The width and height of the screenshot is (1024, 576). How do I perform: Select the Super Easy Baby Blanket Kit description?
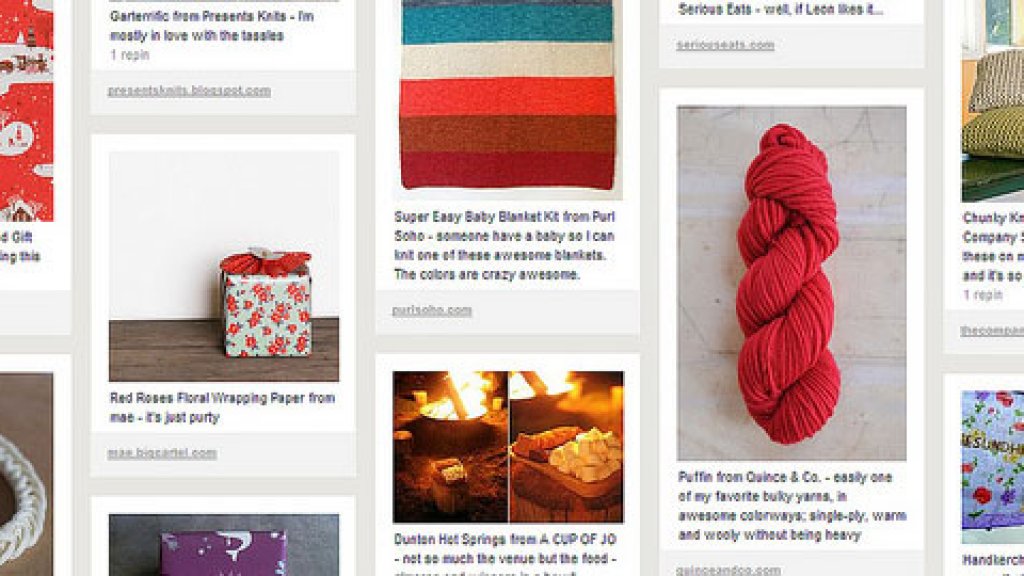tap(504, 246)
